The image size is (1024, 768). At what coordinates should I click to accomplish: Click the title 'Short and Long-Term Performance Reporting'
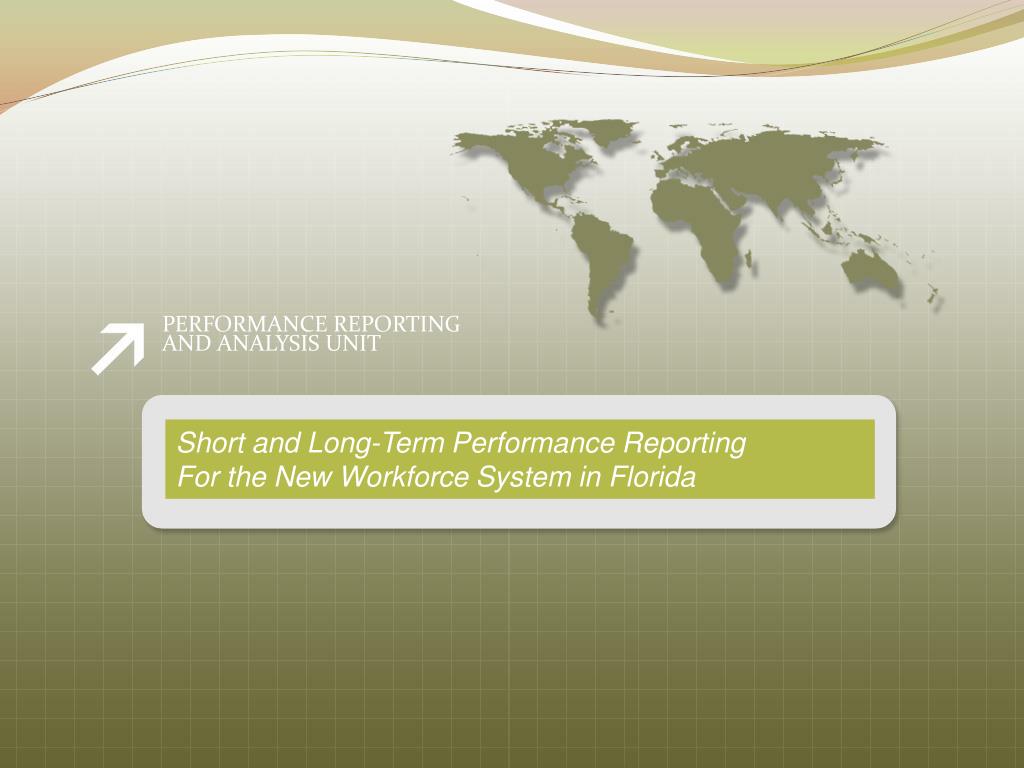pyautogui.click(x=461, y=443)
